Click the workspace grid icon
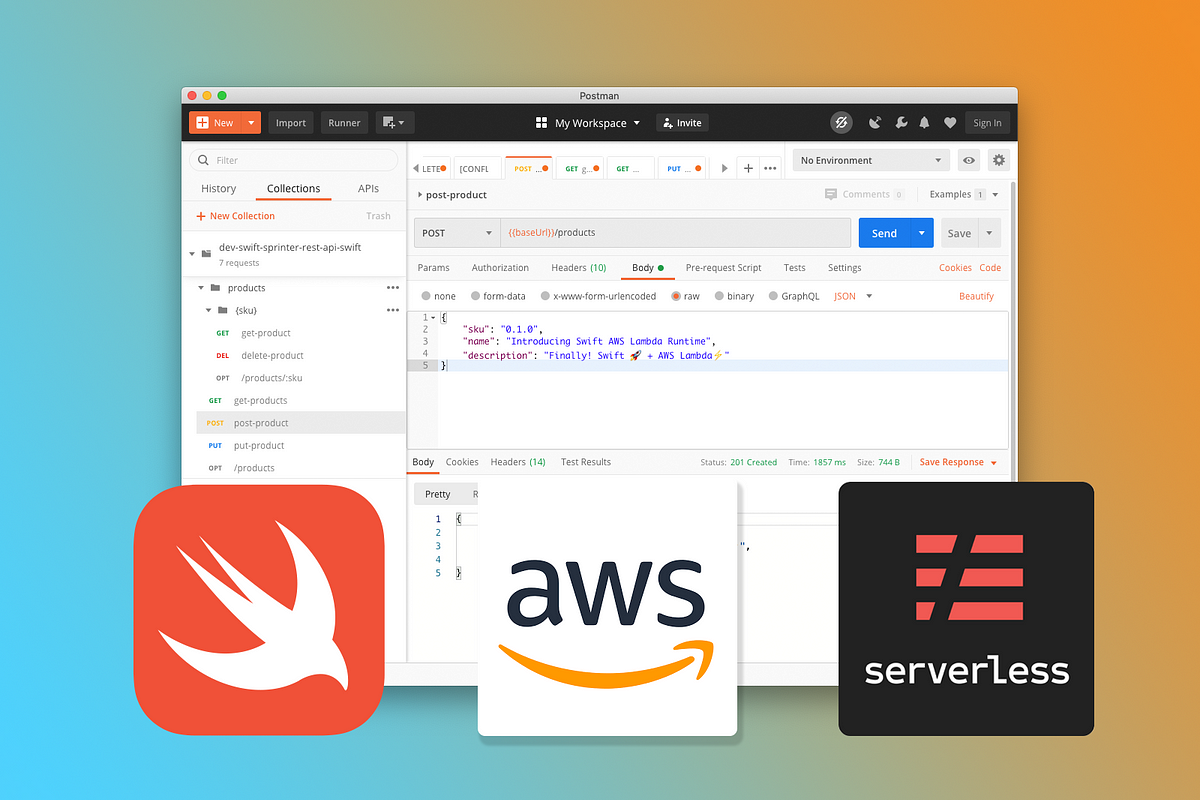The image size is (1200, 800). tap(541, 123)
